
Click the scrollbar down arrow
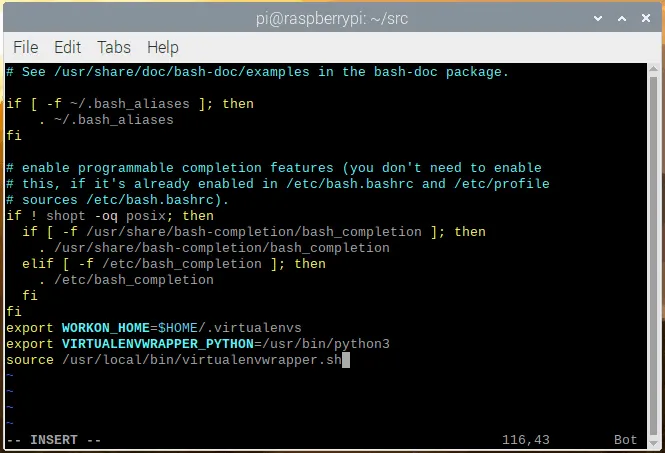coord(654,444)
